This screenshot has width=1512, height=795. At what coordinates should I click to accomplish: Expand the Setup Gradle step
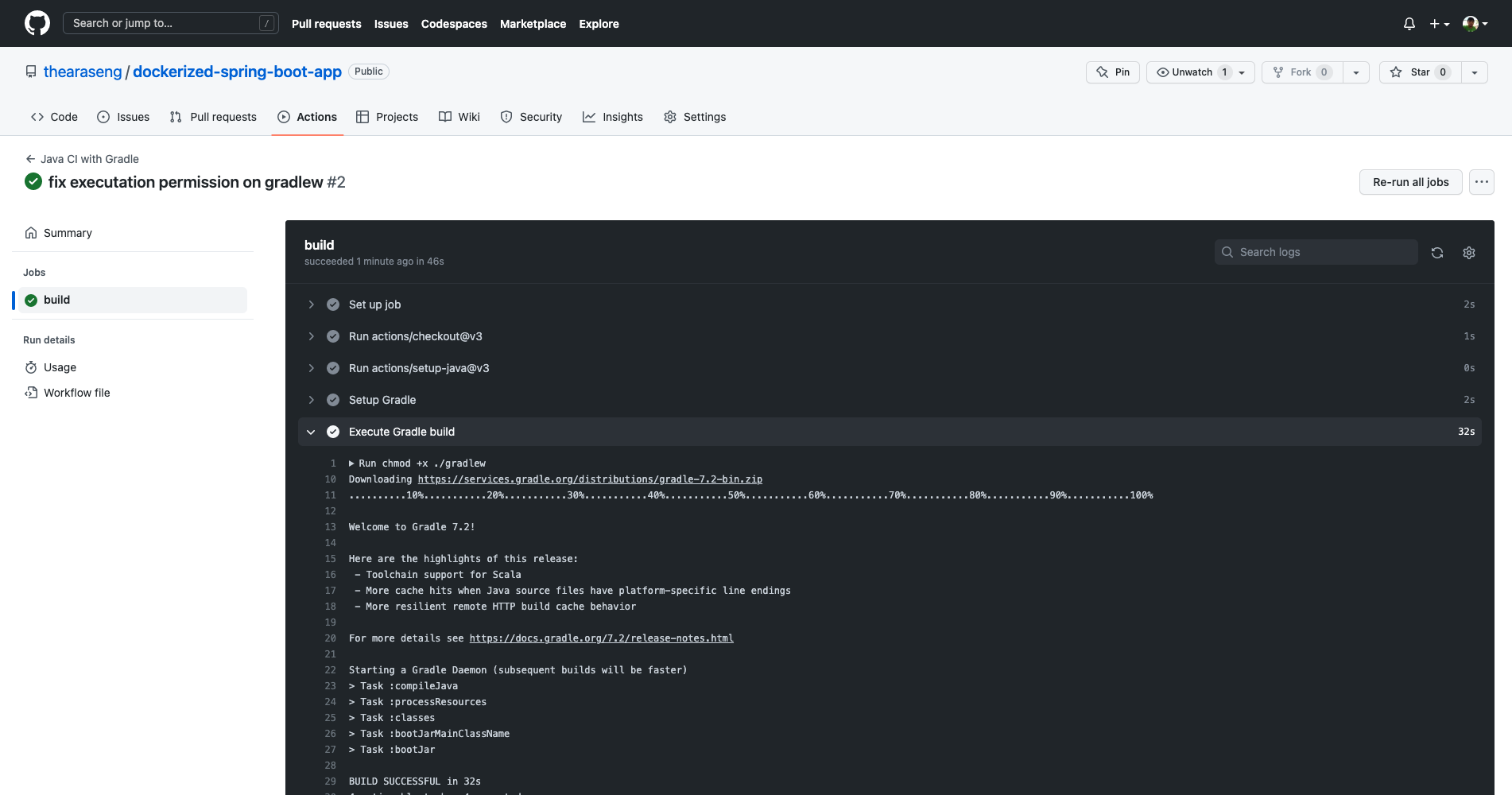tap(890, 400)
